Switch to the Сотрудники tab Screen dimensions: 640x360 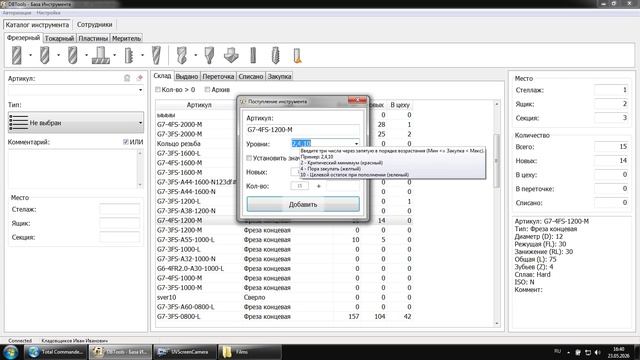click(x=94, y=24)
